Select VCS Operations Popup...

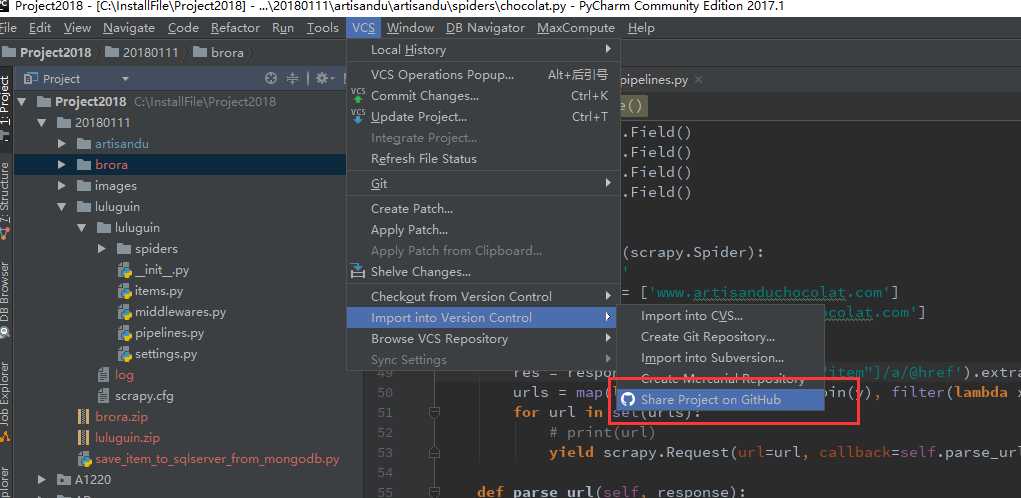[483, 75]
